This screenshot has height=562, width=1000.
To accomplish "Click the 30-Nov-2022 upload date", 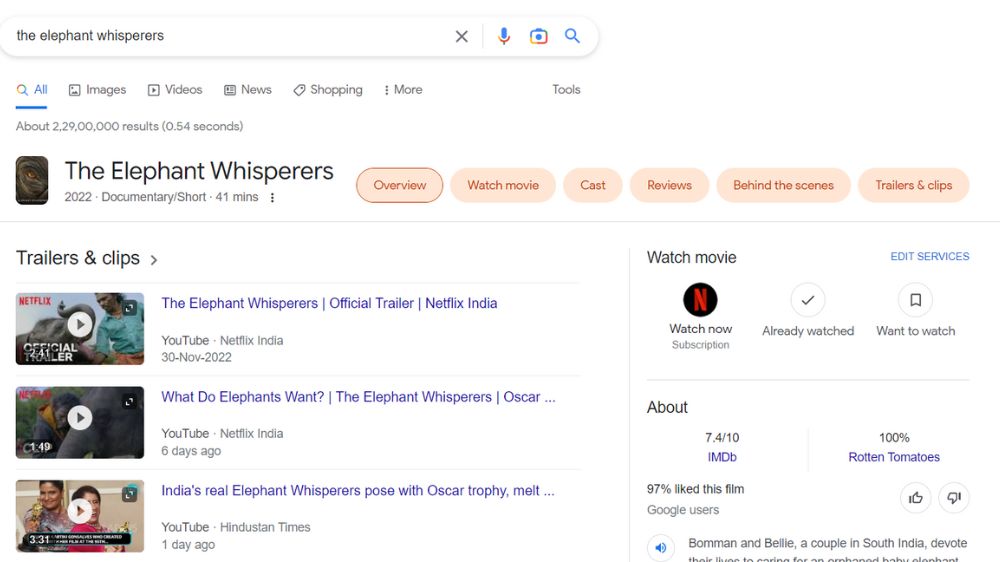I will coord(196,358).
